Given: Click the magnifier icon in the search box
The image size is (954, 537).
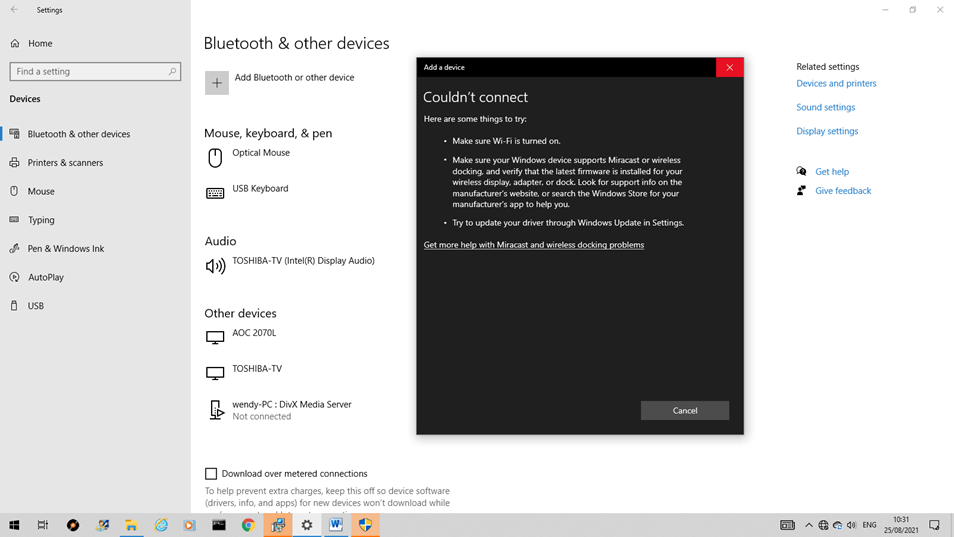Looking at the screenshot, I should (172, 71).
